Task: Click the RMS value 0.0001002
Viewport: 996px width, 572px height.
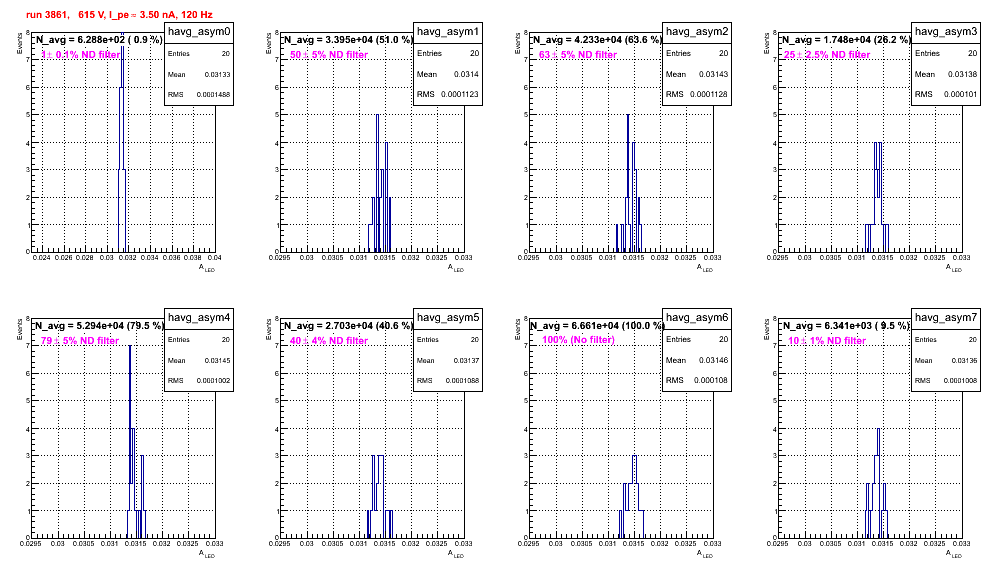Action: (x=213, y=381)
